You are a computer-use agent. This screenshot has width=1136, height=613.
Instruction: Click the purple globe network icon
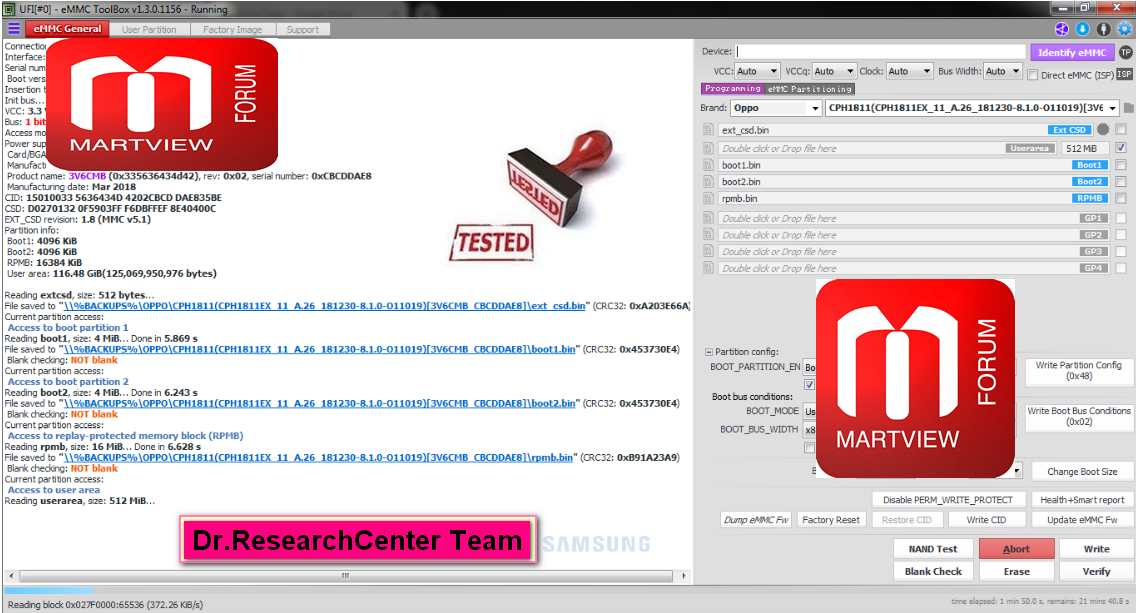1061,29
